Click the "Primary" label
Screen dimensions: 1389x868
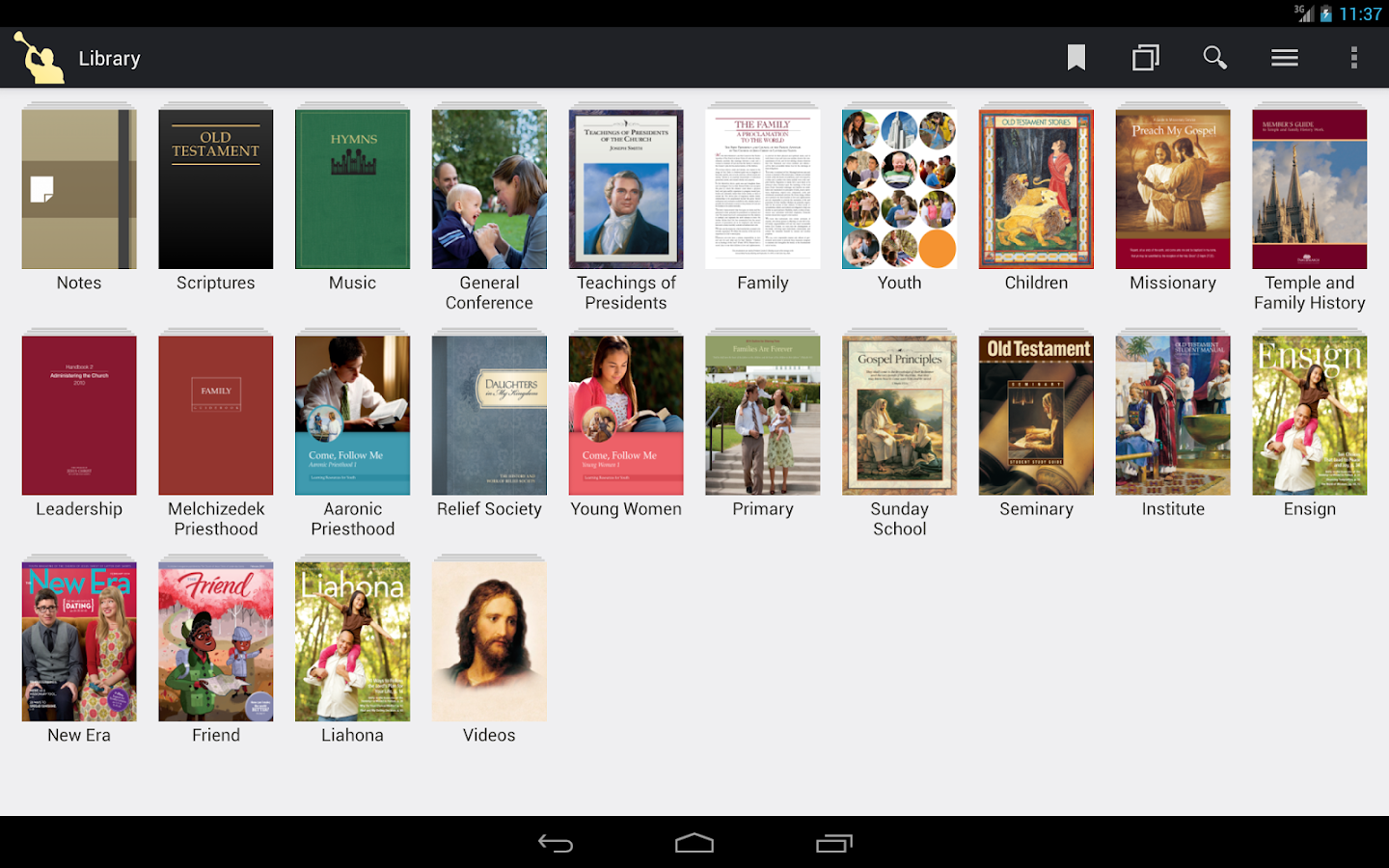(763, 509)
